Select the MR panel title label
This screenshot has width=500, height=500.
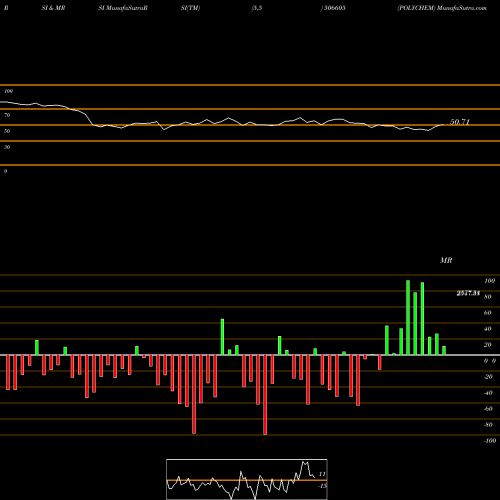point(446,260)
